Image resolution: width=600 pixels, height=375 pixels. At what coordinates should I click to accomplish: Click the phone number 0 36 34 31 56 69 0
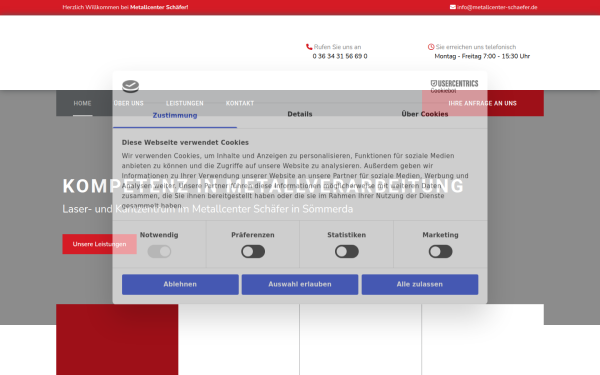click(340, 56)
